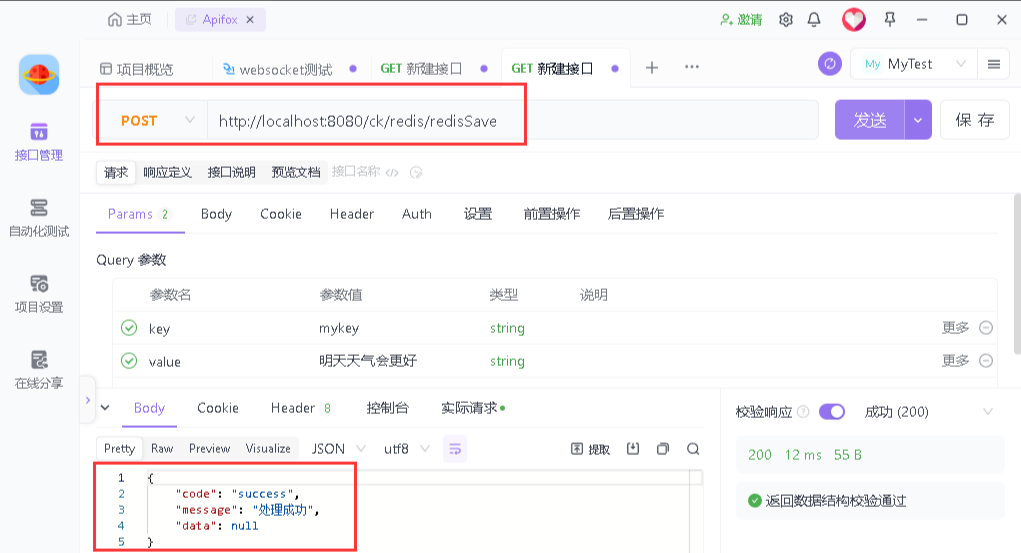Open the 自动化测试 sidebar section
The width and height of the screenshot is (1021, 553).
click(39, 218)
